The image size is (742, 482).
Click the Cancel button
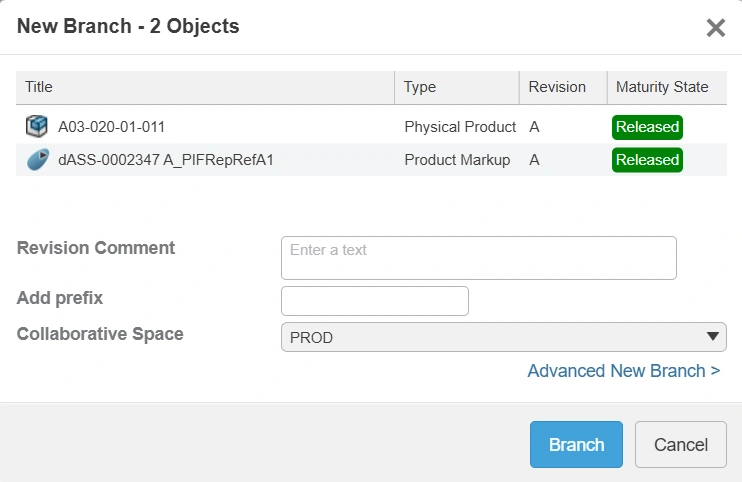[680, 445]
